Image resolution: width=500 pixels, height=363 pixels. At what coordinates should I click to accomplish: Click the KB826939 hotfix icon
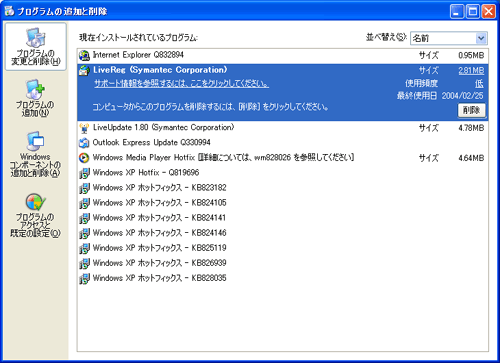coord(84,263)
